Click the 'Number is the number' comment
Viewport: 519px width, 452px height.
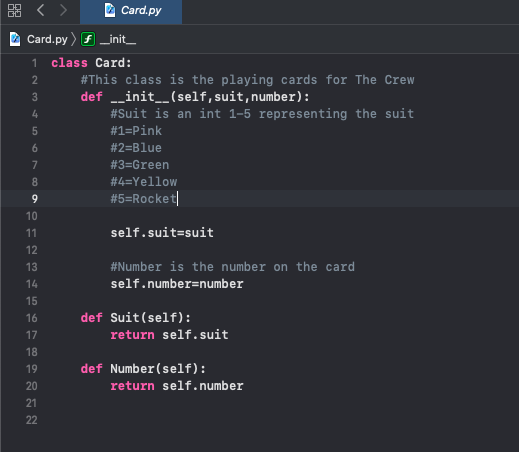click(x=233, y=267)
